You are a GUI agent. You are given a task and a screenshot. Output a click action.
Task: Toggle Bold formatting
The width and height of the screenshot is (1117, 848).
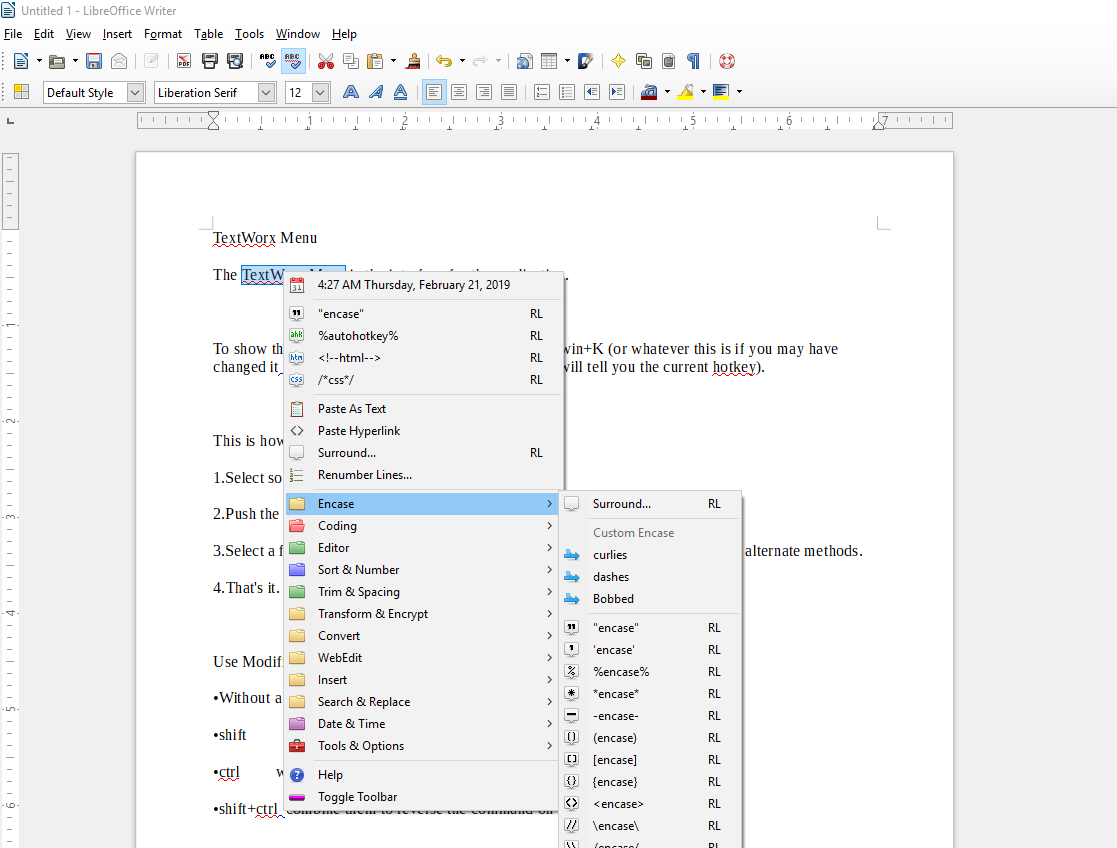350,92
